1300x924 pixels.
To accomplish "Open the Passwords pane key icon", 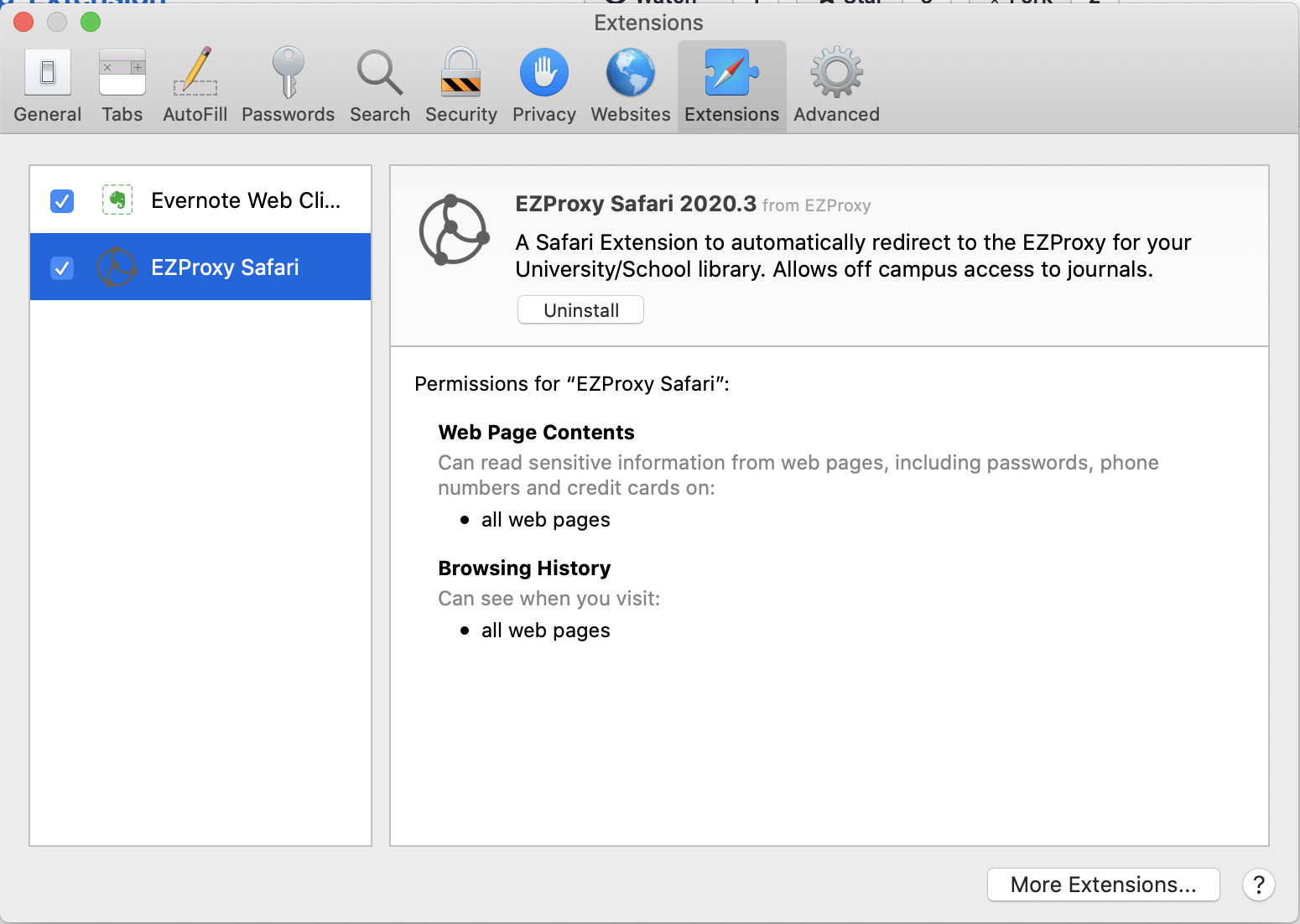I will coord(288,84).
